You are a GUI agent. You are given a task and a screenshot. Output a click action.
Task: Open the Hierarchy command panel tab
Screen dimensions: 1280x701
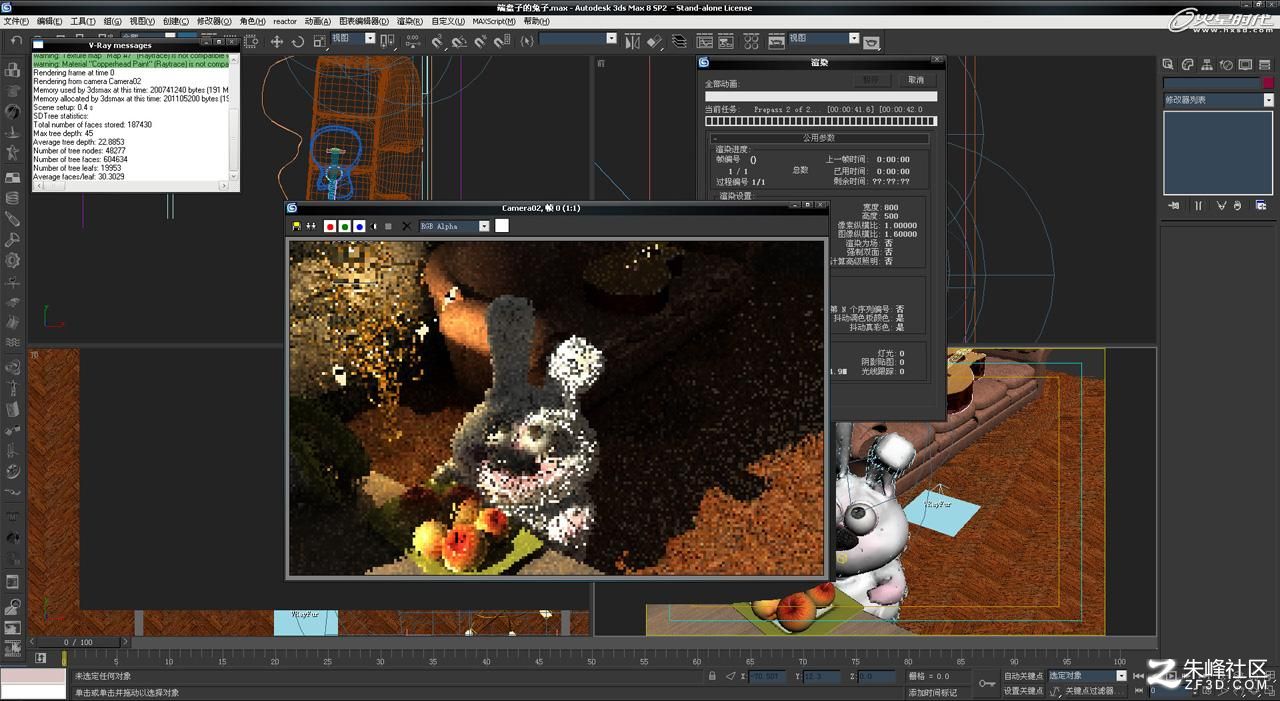tap(1207, 64)
